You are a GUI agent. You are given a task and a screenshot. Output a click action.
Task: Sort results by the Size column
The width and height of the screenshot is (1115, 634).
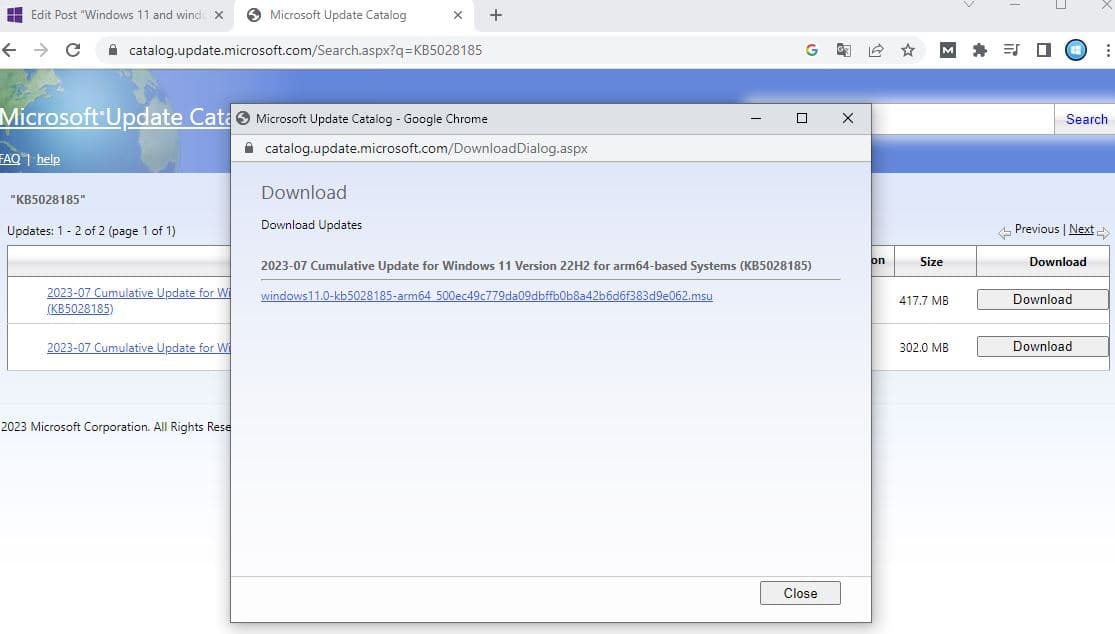click(x=931, y=262)
